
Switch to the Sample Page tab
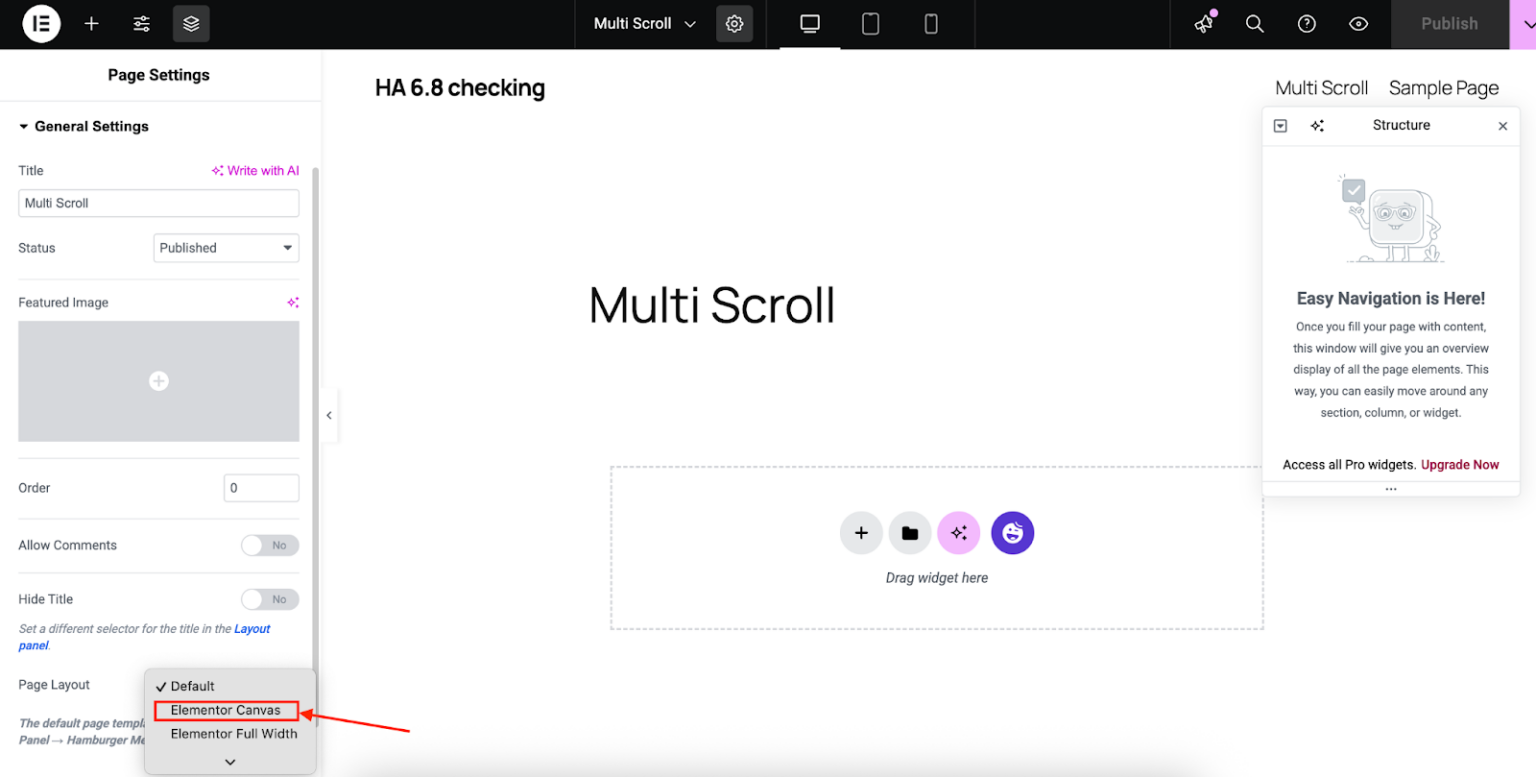(1443, 88)
